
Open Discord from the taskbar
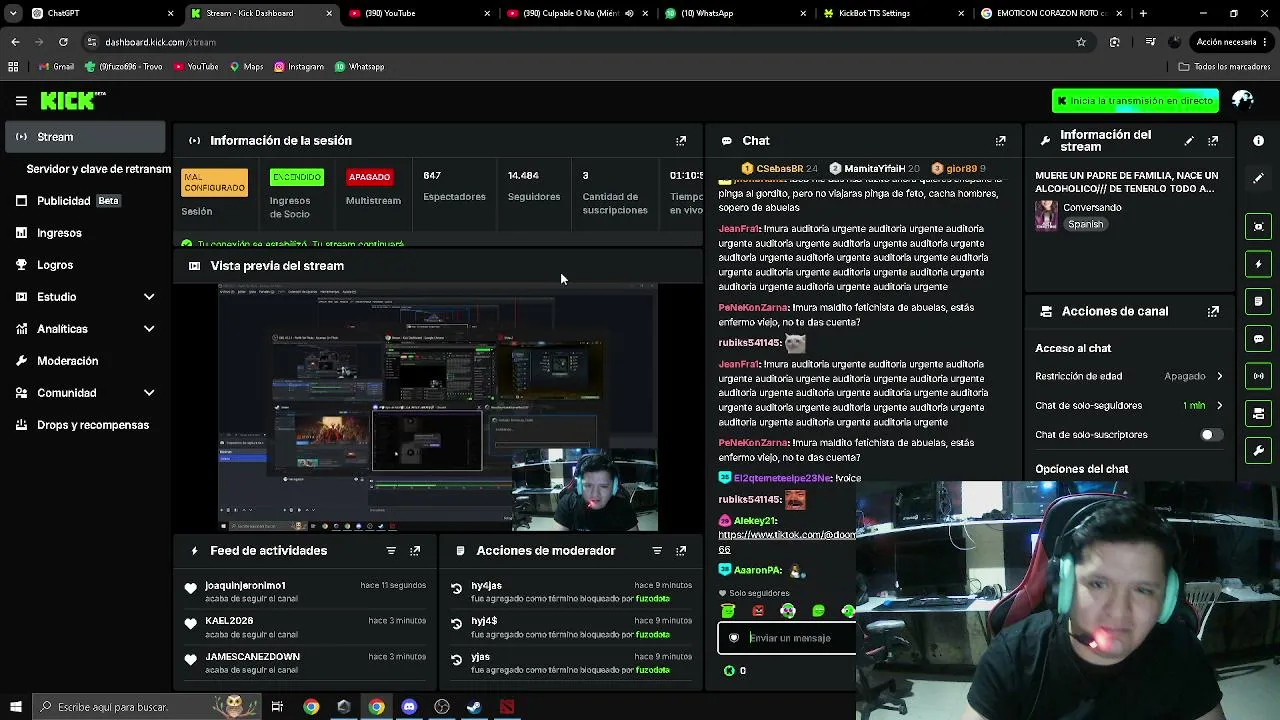[x=409, y=707]
